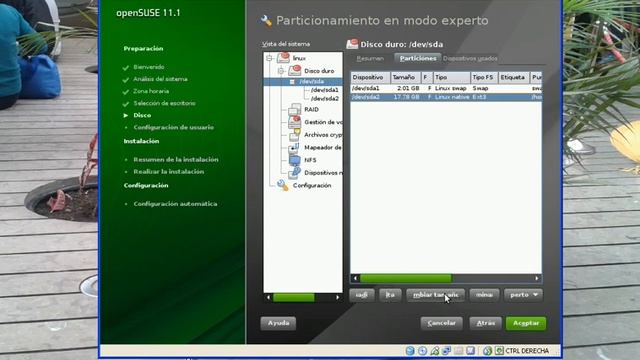Click VirtualBox display status icon
This screenshot has height=360, width=640.
[x=471, y=351]
